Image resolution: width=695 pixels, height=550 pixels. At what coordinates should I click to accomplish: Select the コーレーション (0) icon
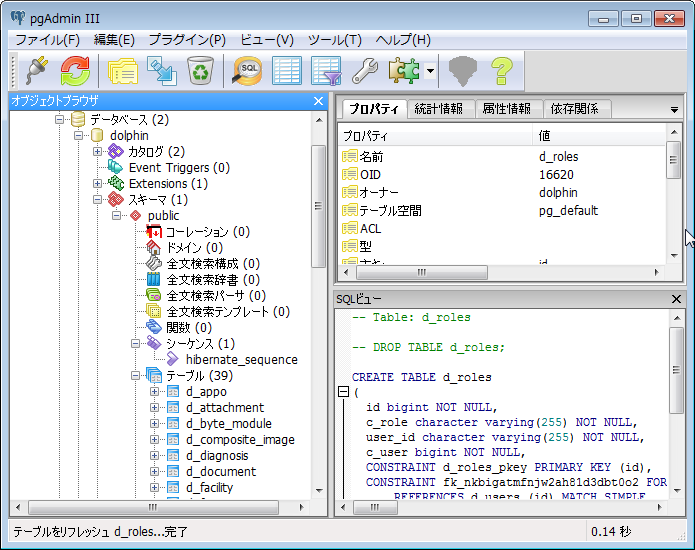[x=154, y=232]
